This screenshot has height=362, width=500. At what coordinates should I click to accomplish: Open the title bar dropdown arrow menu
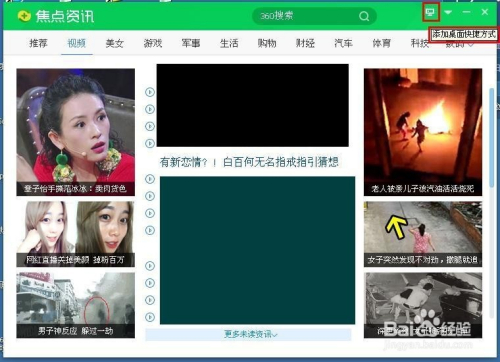coord(448,12)
